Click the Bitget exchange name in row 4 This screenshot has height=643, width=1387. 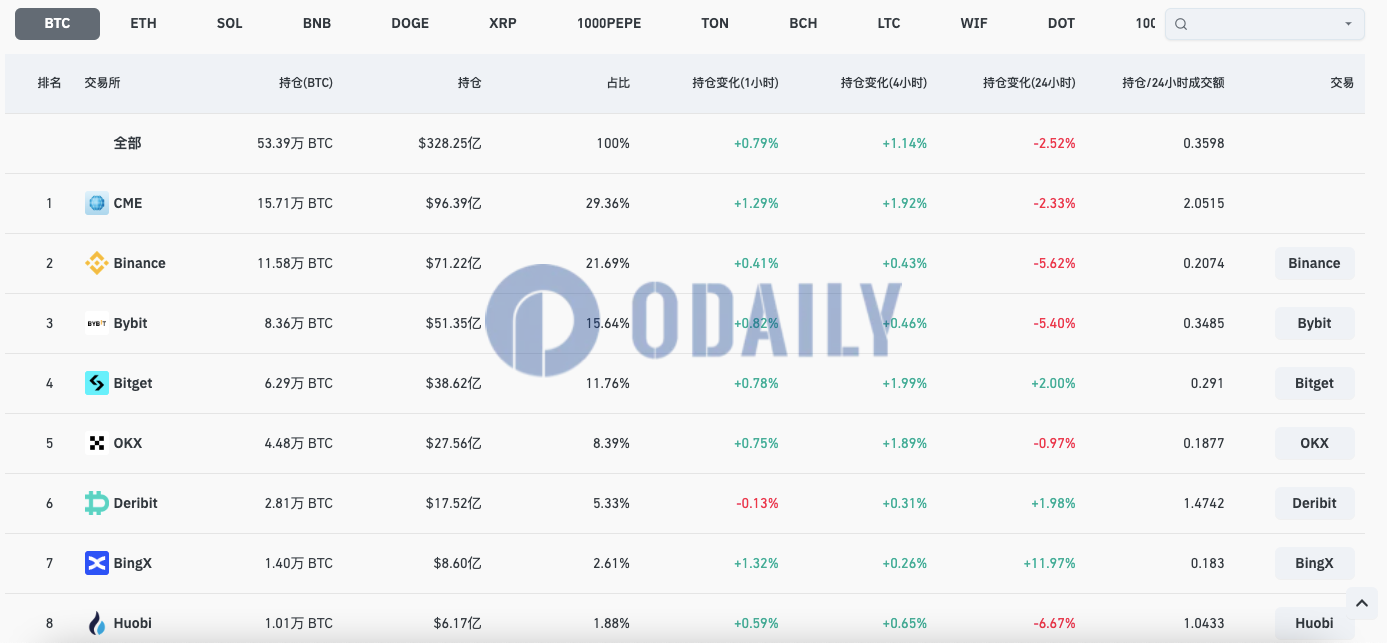pyautogui.click(x=133, y=383)
